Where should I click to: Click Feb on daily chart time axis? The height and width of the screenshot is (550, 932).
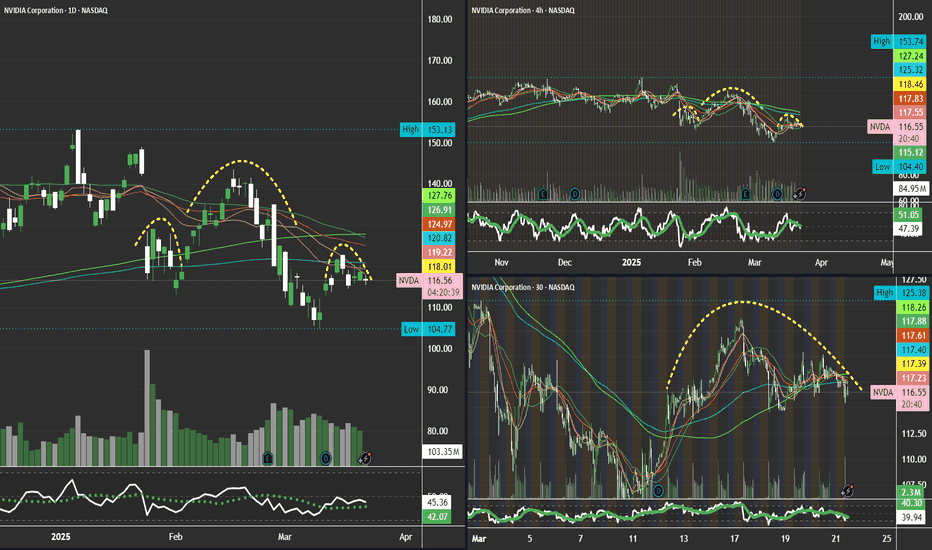pos(175,537)
